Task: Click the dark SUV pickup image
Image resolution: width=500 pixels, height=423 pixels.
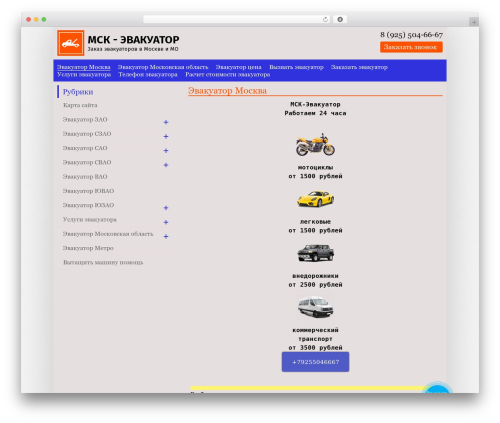Action: (315, 253)
